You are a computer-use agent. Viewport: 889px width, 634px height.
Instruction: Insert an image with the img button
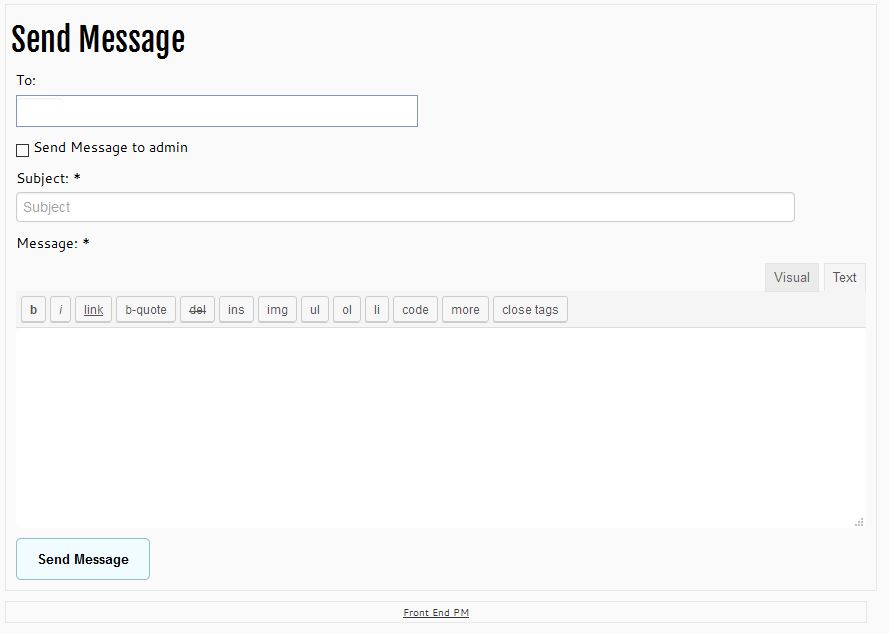[x=277, y=310]
